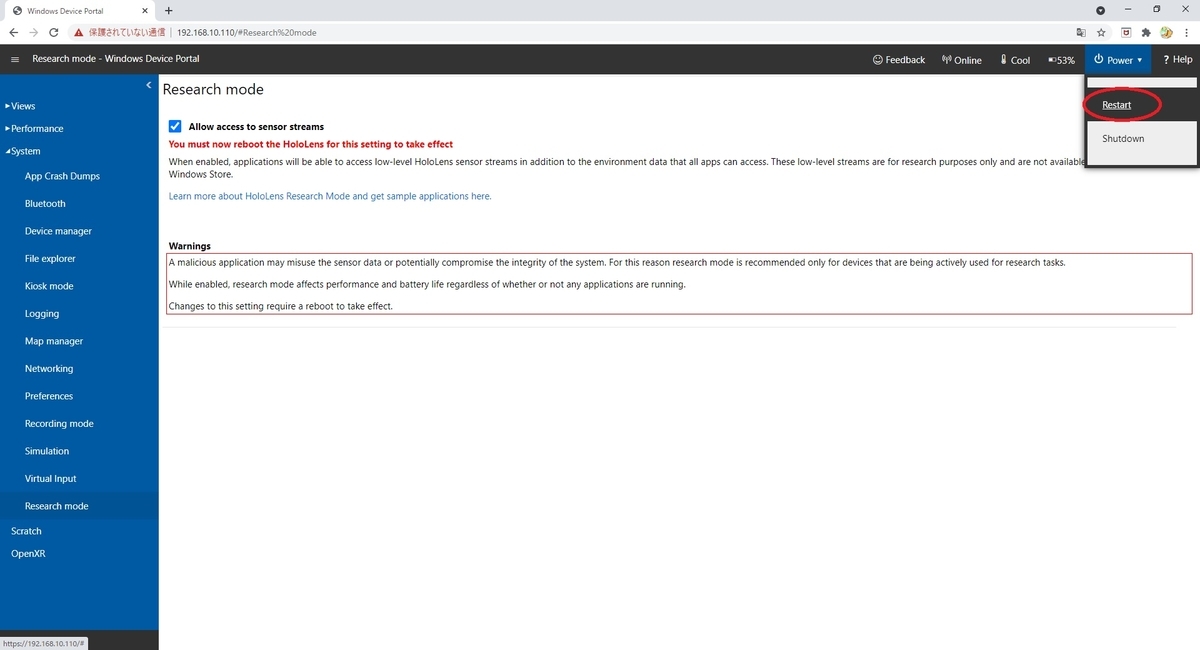Toggle Allow access to sensor streams checkbox
Viewport: 1200px width, 650px height.
click(175, 126)
